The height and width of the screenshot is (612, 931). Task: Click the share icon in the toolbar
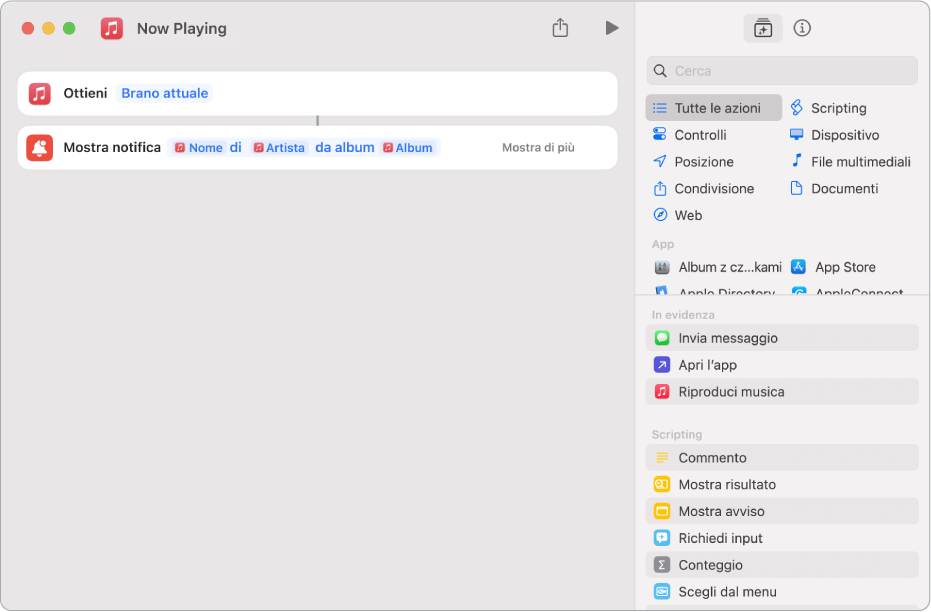click(560, 28)
